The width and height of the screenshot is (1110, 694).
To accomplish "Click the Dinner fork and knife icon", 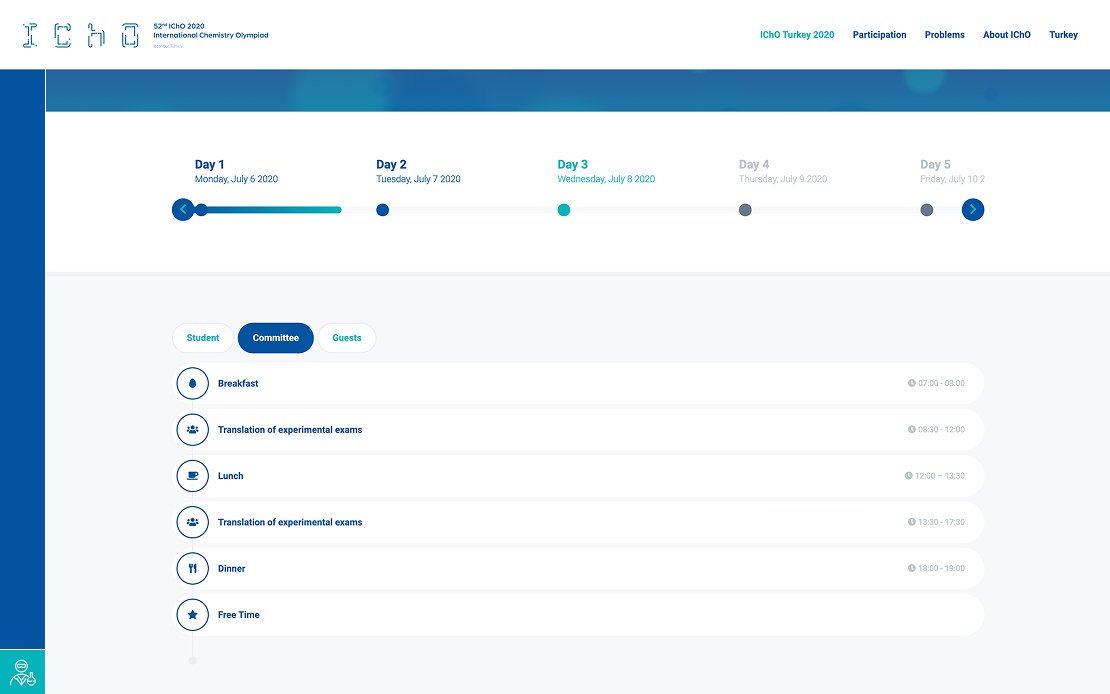I will pyautogui.click(x=193, y=569).
